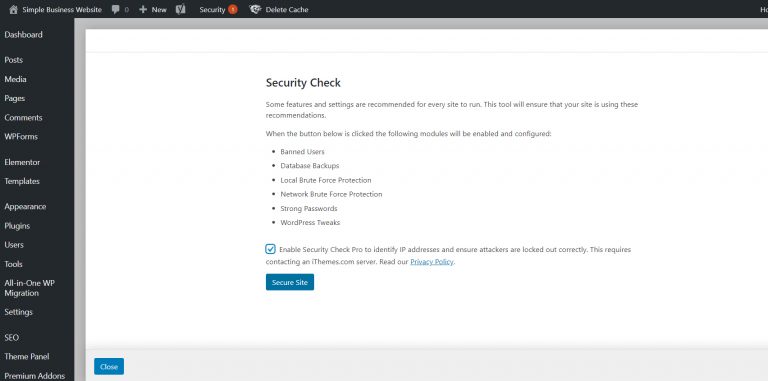Open the Privacy Policy link
Image resolution: width=768 pixels, height=381 pixels.
[x=432, y=262]
